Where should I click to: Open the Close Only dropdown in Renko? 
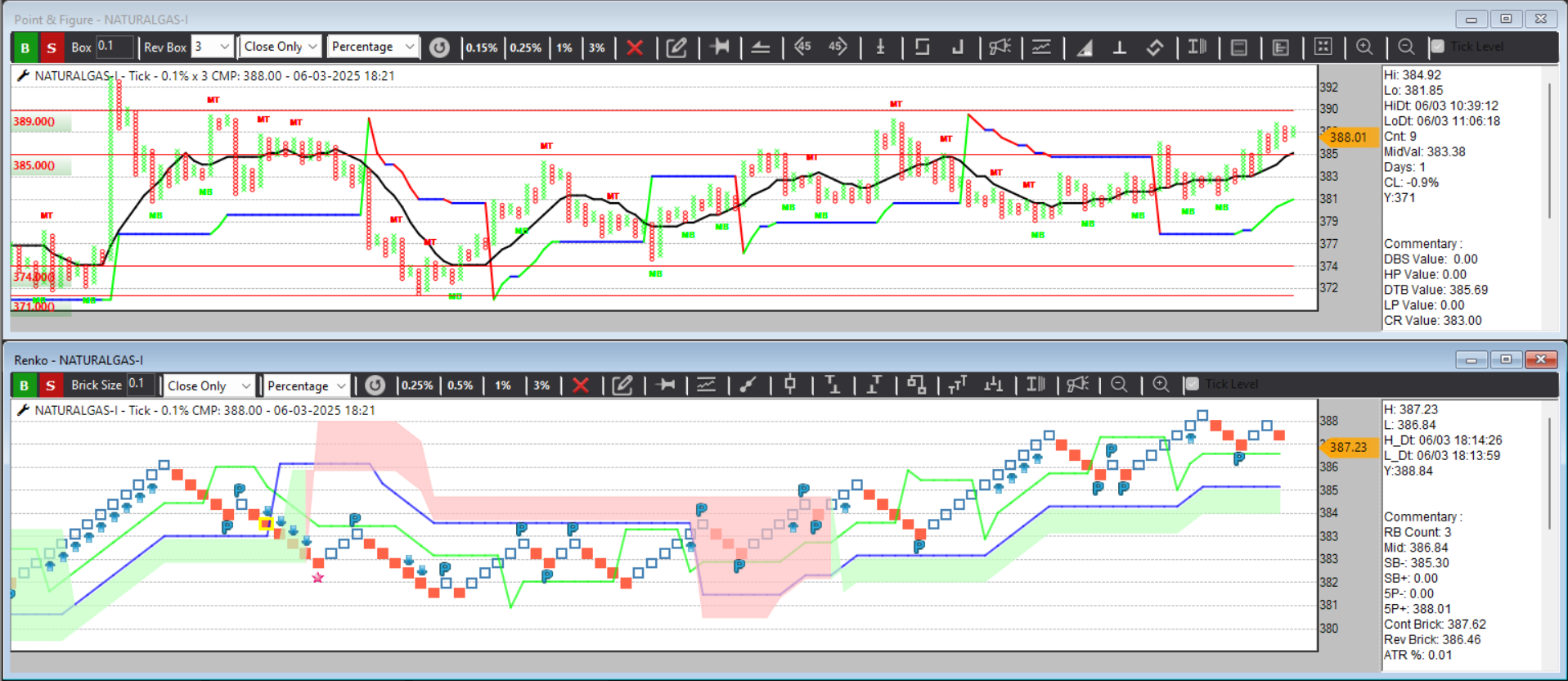209,386
